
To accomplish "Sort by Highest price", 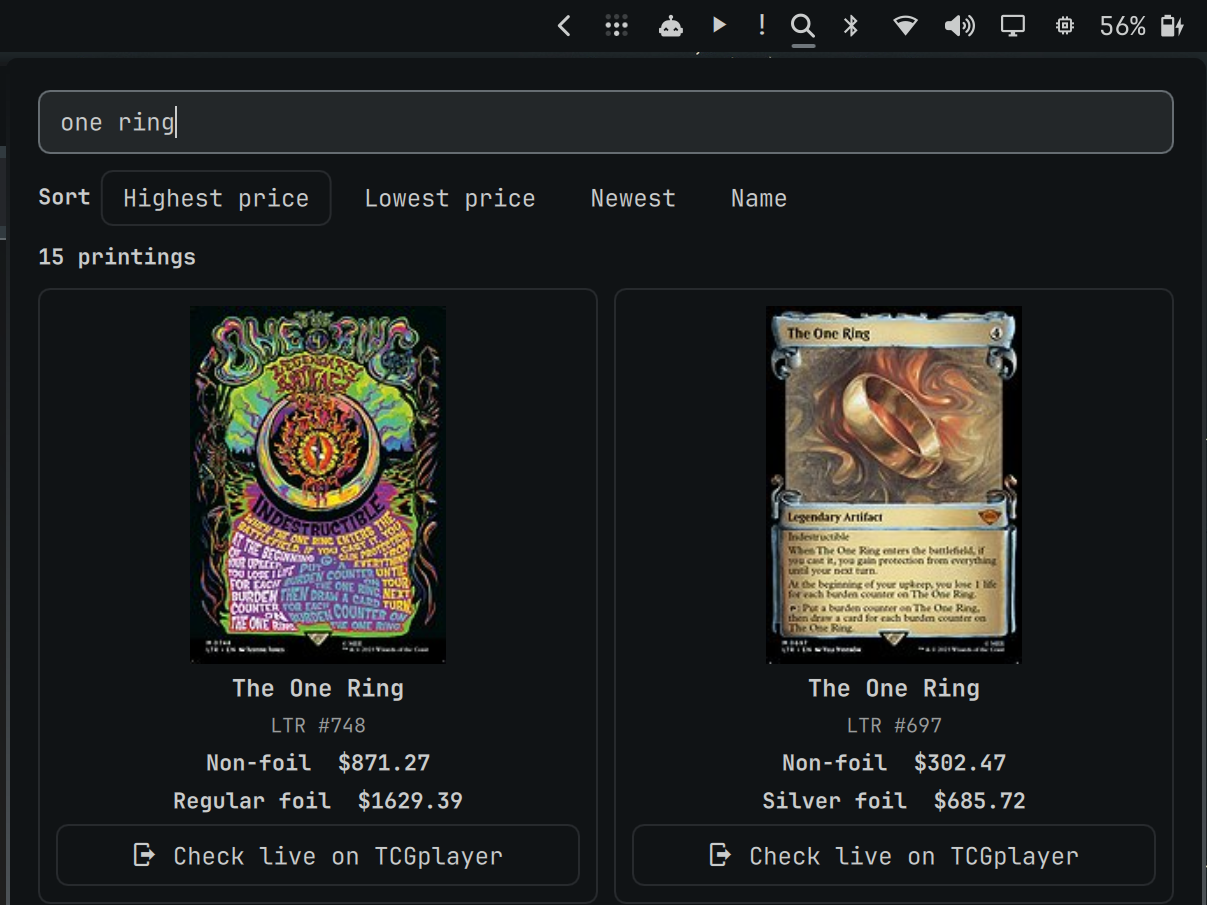I will pyautogui.click(x=216, y=198).
